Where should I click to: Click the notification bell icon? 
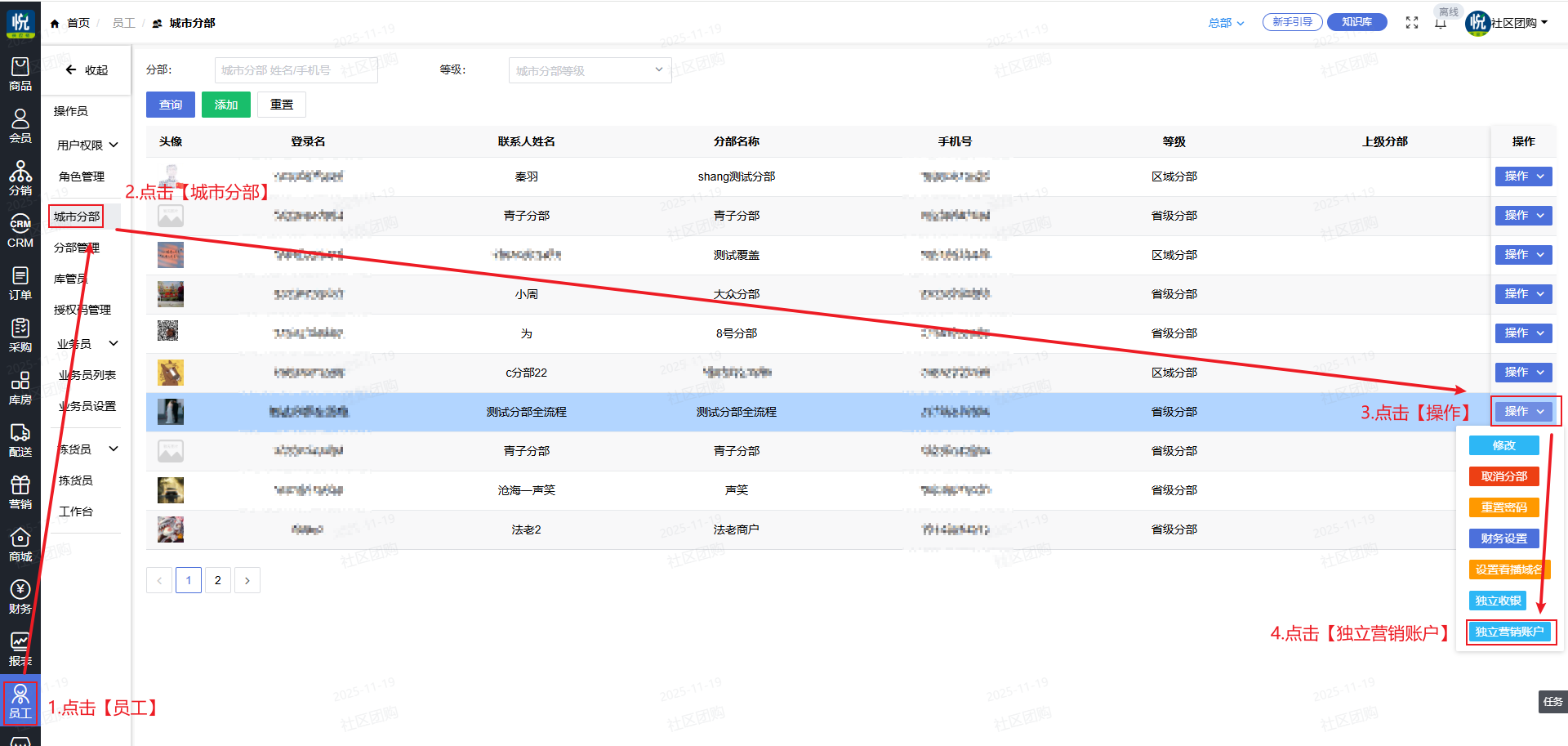click(x=1441, y=24)
